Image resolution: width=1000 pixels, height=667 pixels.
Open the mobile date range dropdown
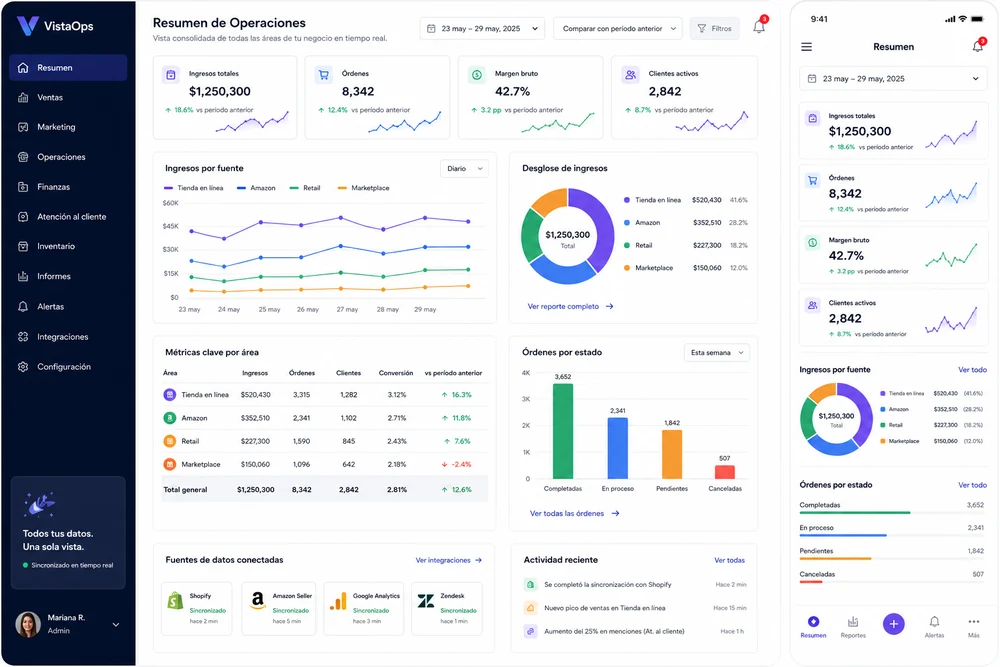(x=893, y=78)
